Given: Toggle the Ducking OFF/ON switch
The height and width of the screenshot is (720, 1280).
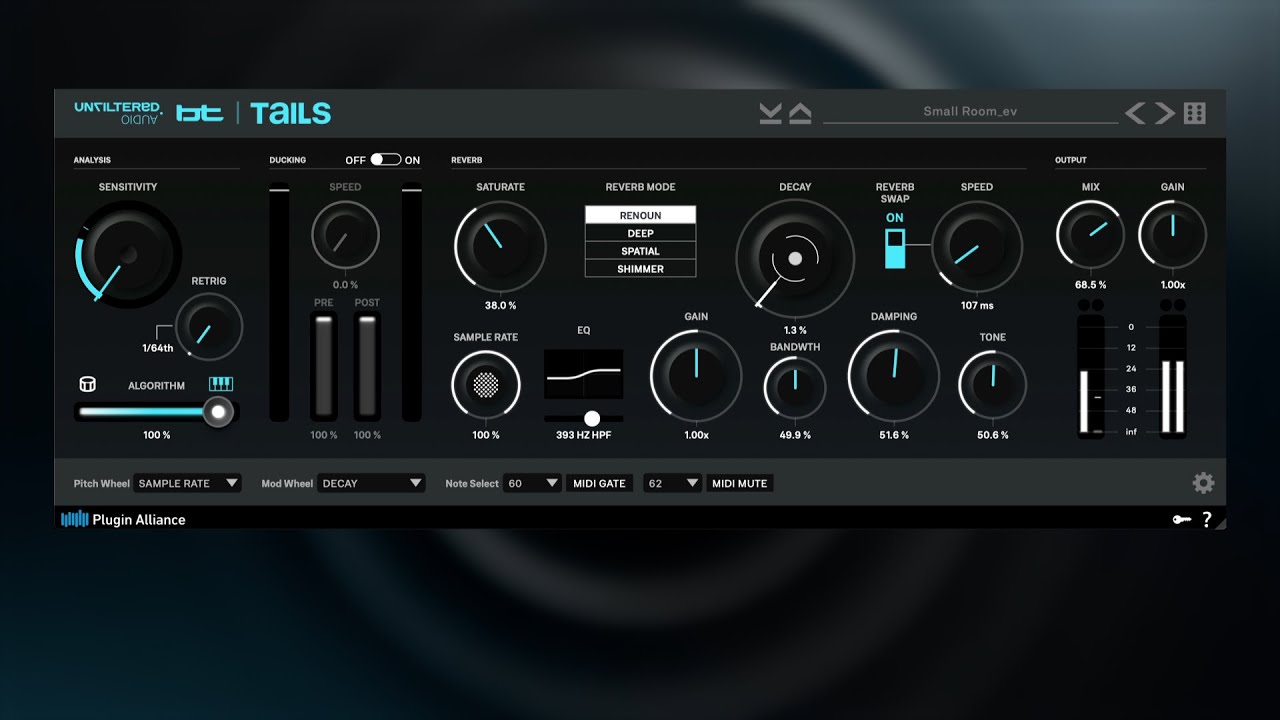Looking at the screenshot, I should (385, 160).
